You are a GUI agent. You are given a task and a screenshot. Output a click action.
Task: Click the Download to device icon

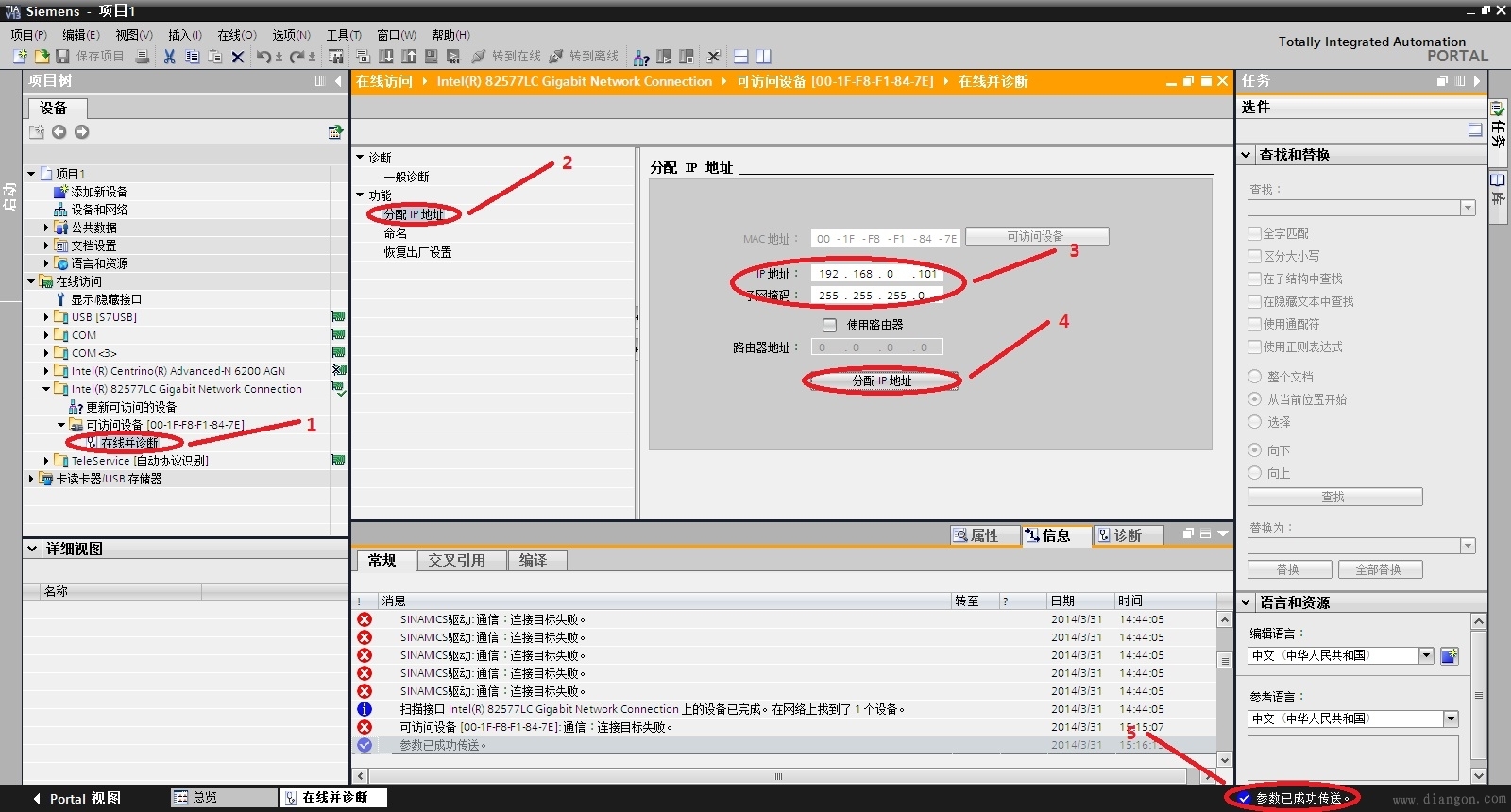[x=386, y=57]
